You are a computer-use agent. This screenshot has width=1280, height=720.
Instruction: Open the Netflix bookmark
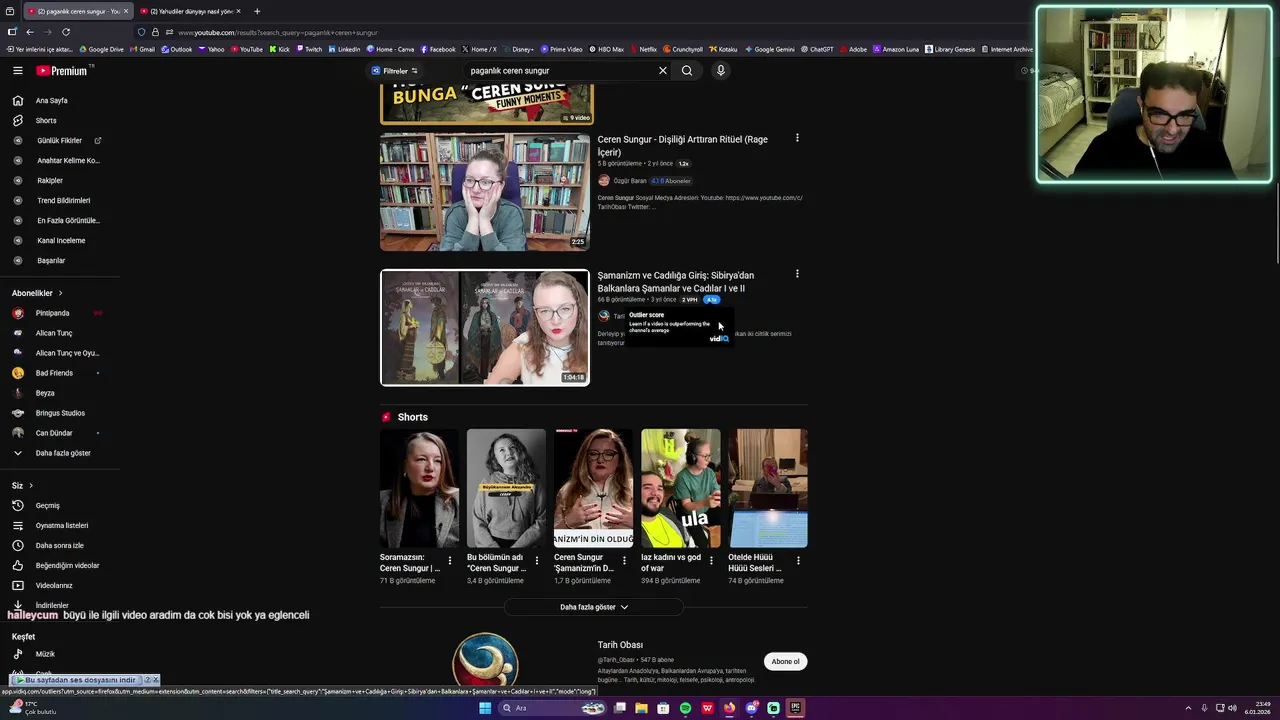coord(643,49)
